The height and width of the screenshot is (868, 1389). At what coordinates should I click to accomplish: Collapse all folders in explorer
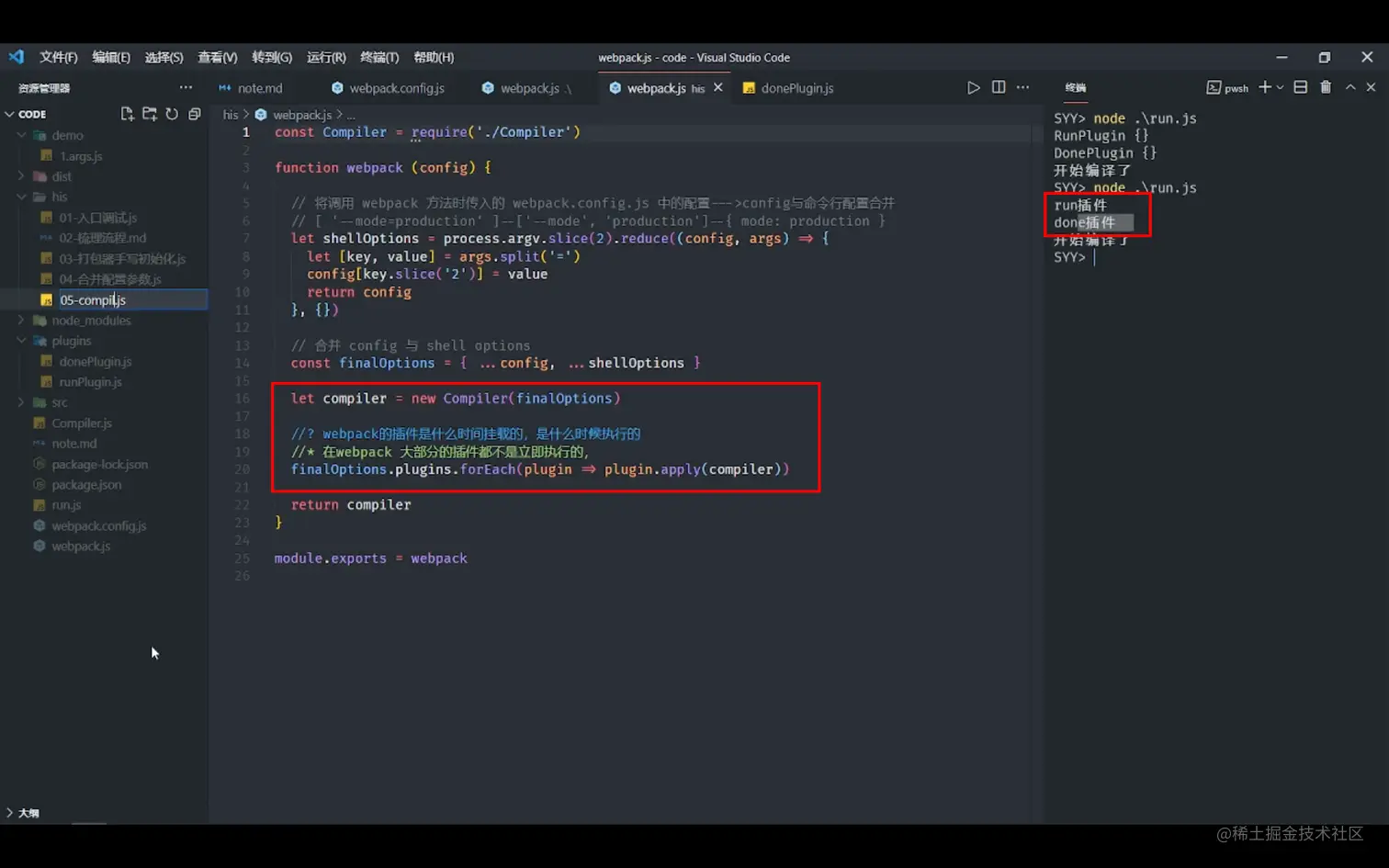pos(194,114)
